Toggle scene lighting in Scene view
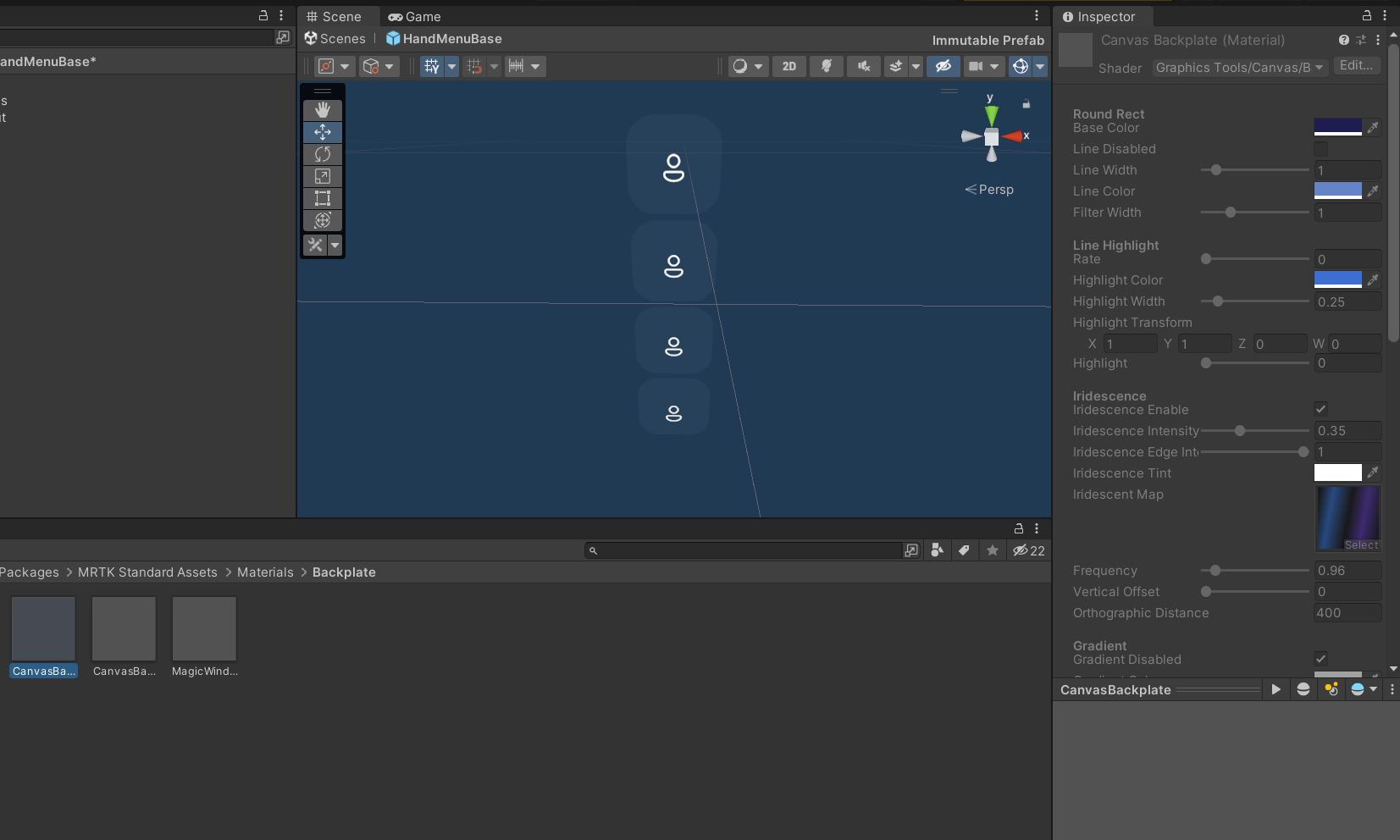The width and height of the screenshot is (1400, 840). tap(827, 66)
